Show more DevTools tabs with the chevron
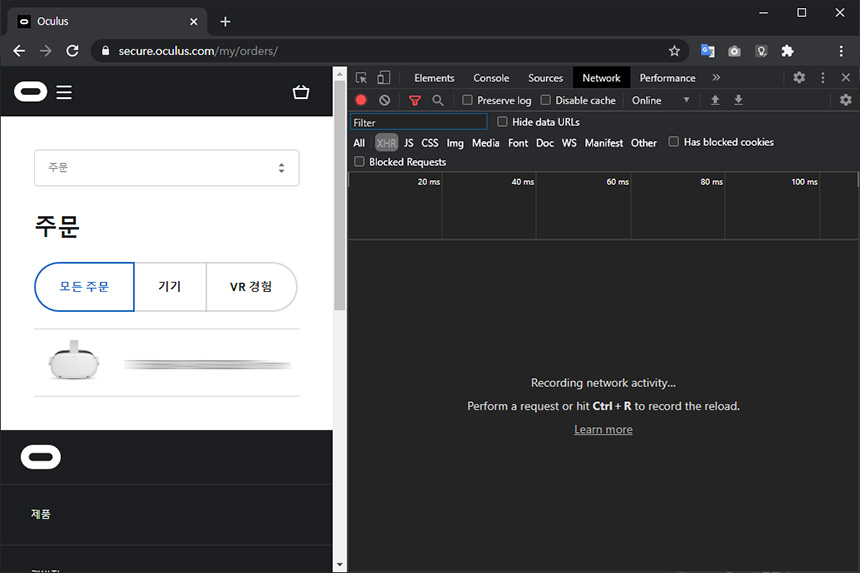Screen dimensions: 860x573 [716, 77]
